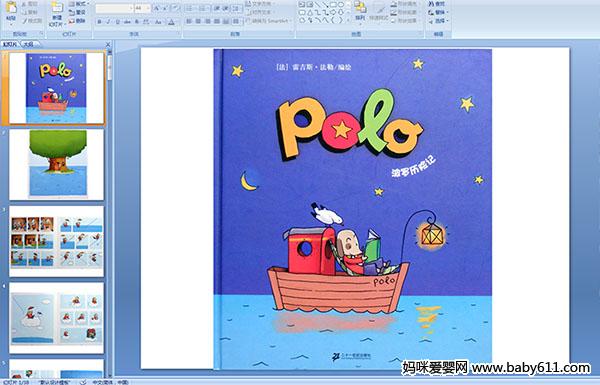Select the oval shape in the gallery
600x385 pixels.
point(341,5)
